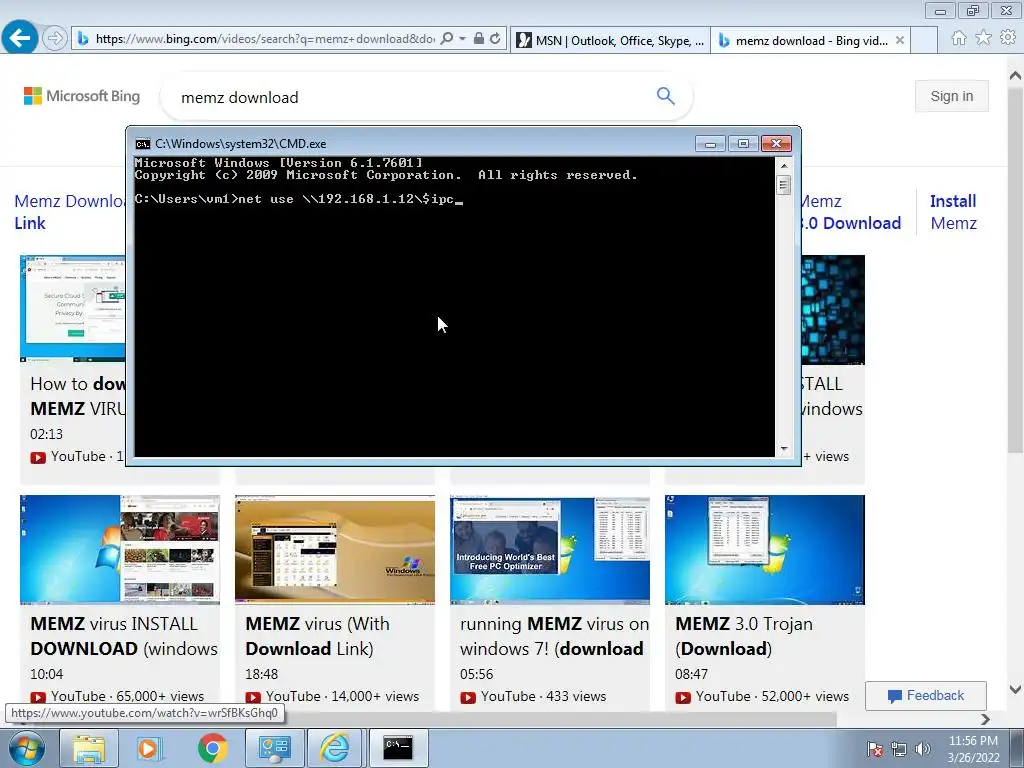Click the CMD window scrollbar thumb
The height and width of the screenshot is (768, 1024).
[784, 185]
